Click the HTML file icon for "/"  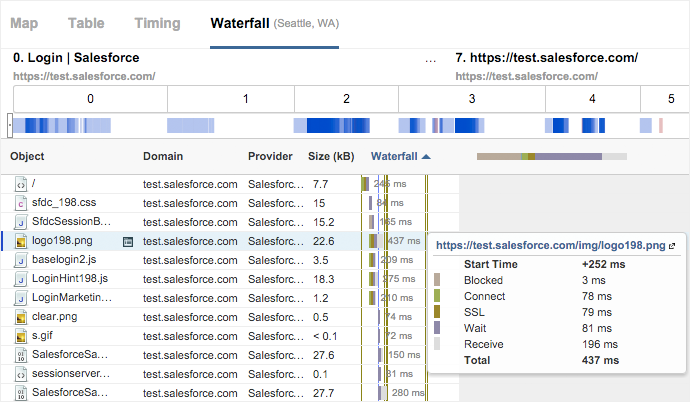(x=20, y=184)
